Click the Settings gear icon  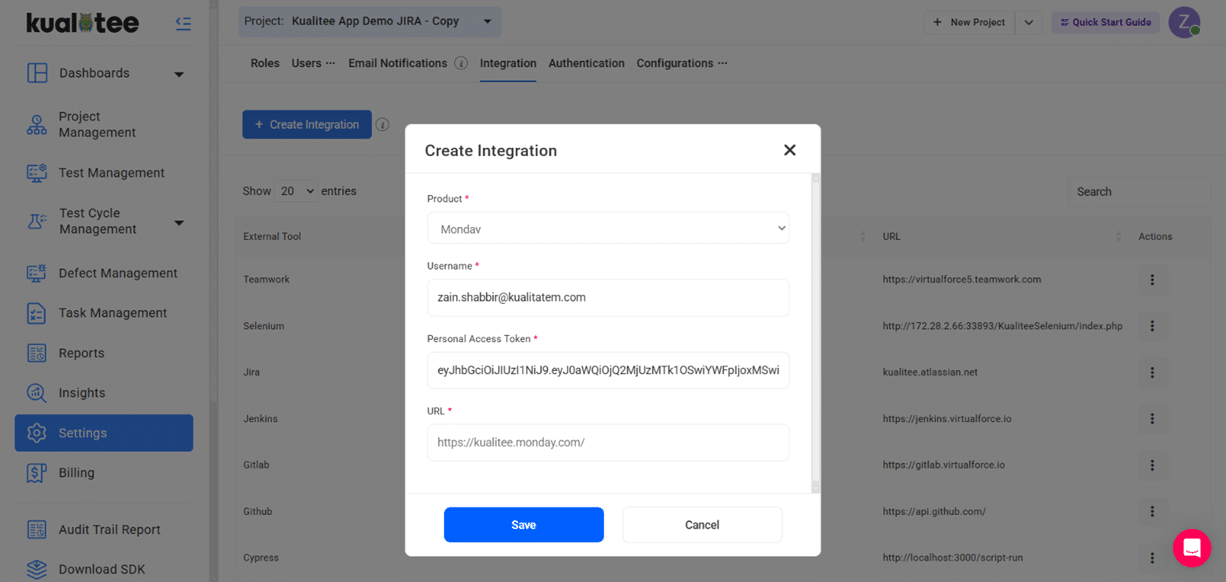[x=37, y=433]
